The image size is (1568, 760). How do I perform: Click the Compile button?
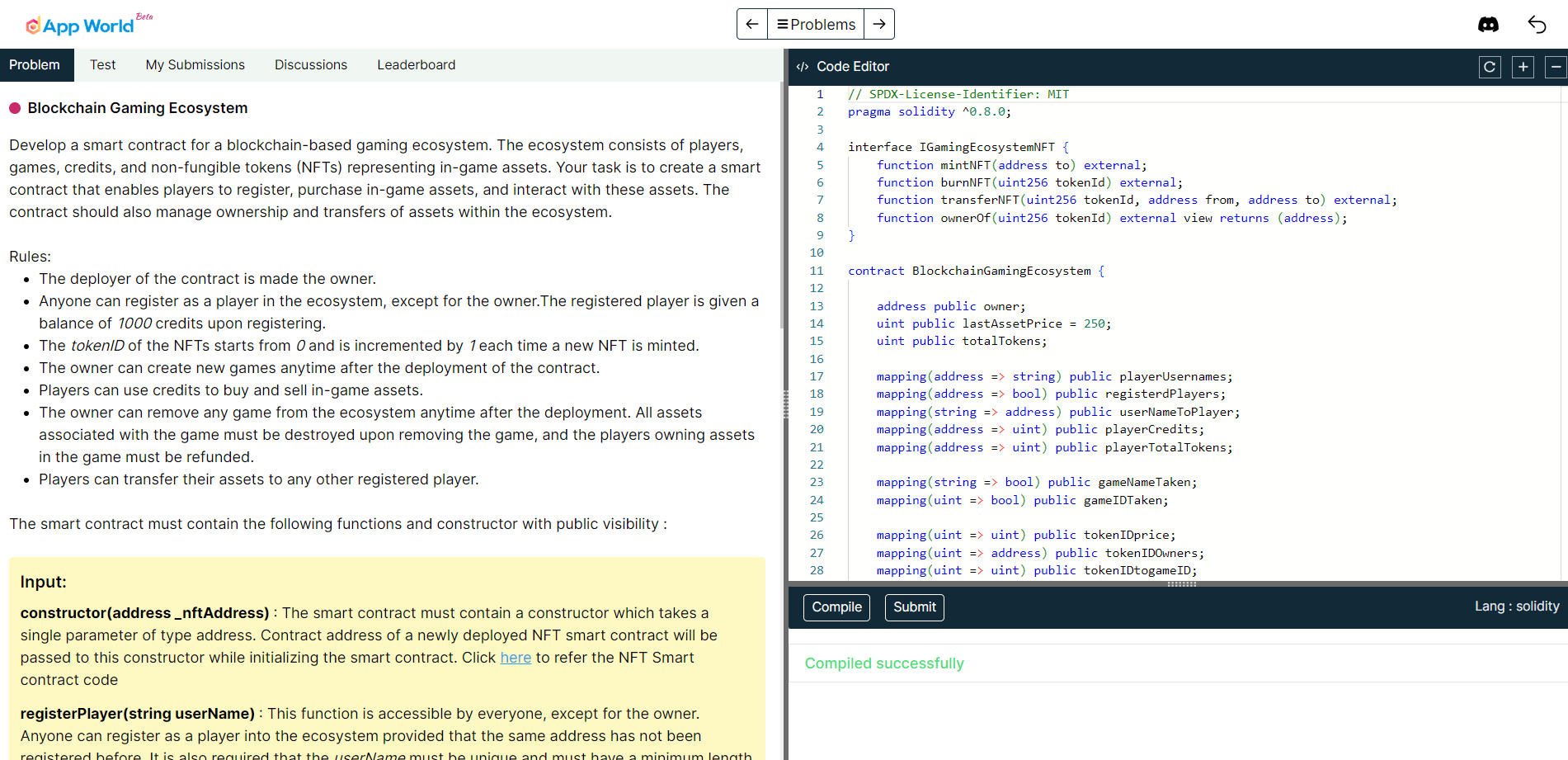[836, 607]
